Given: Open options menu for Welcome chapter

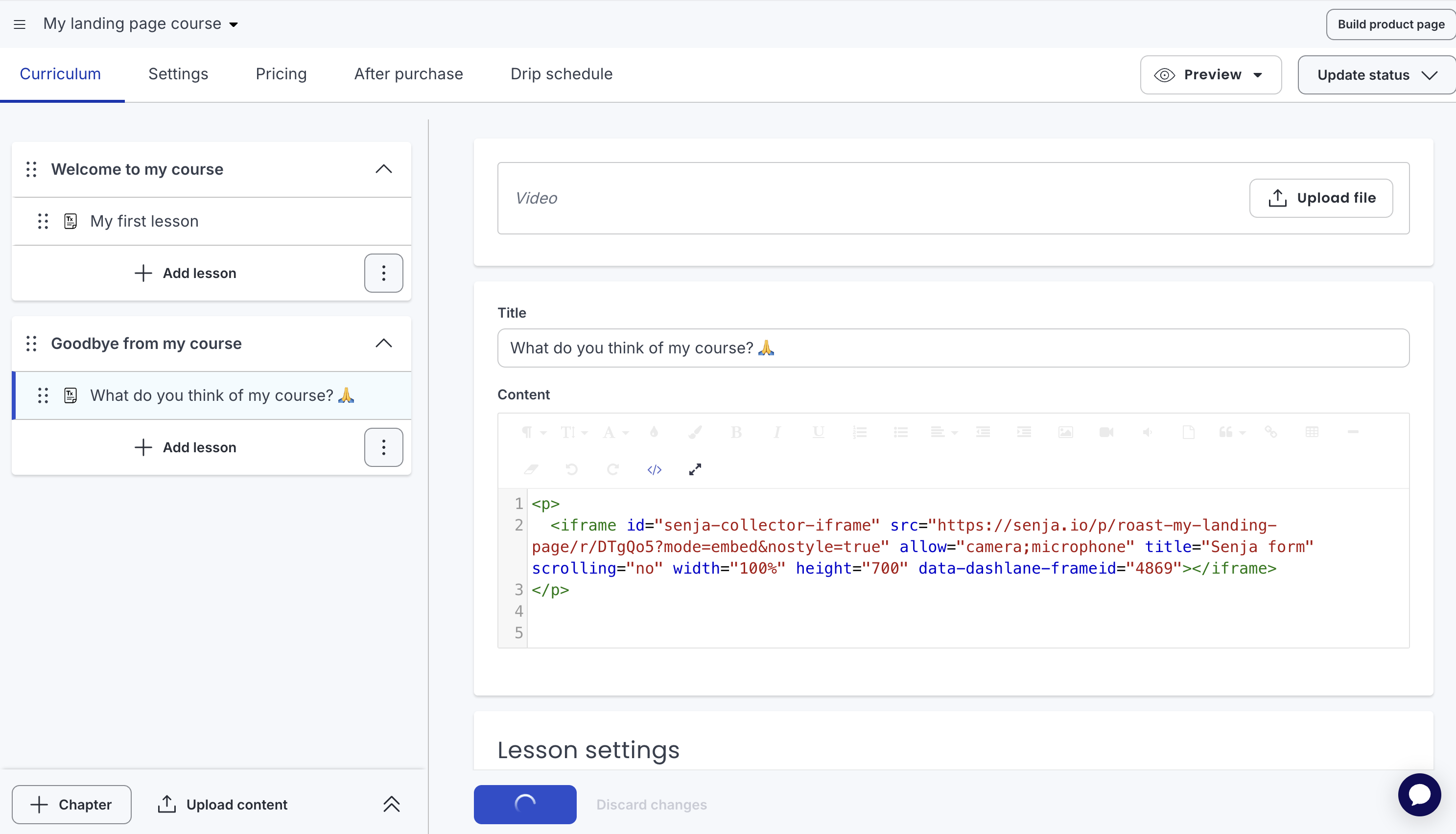Looking at the screenshot, I should 384,273.
